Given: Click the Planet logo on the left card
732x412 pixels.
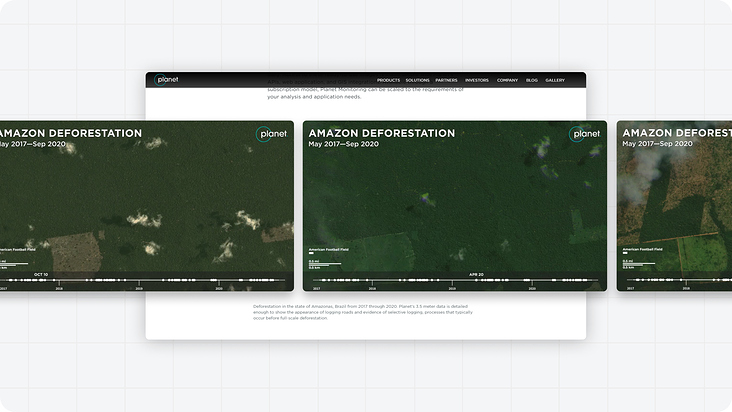Looking at the screenshot, I should [x=271, y=134].
